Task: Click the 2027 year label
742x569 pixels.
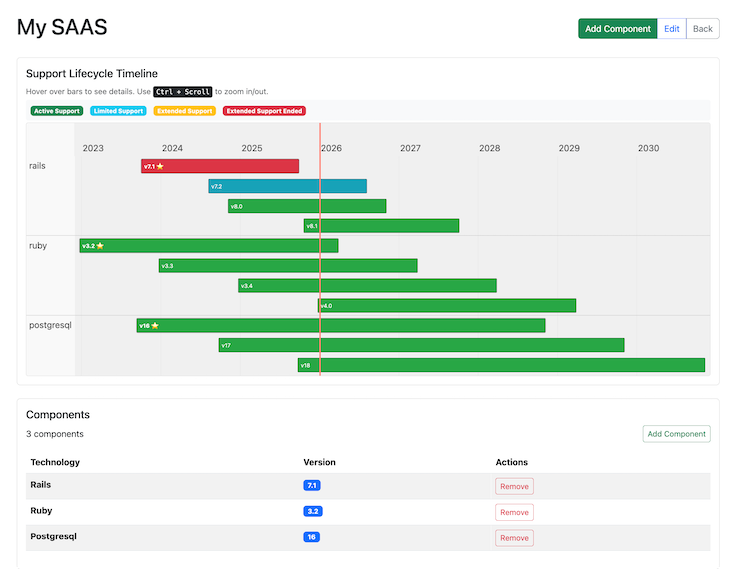Action: [x=410, y=148]
